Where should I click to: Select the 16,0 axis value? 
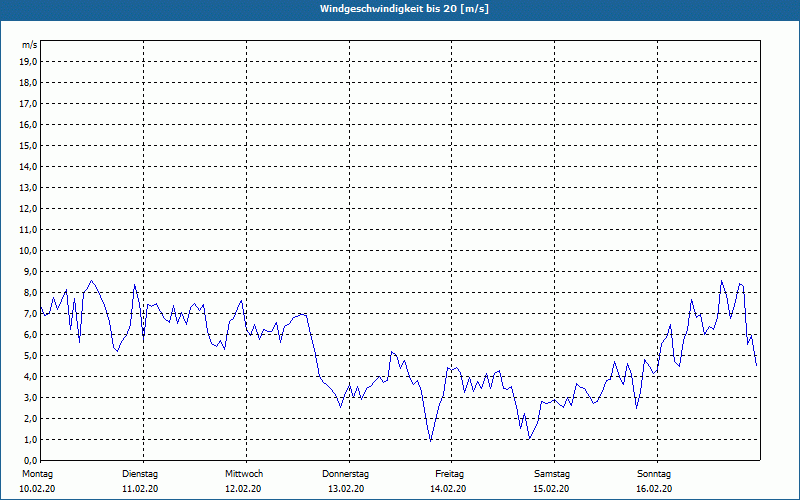coord(28,124)
